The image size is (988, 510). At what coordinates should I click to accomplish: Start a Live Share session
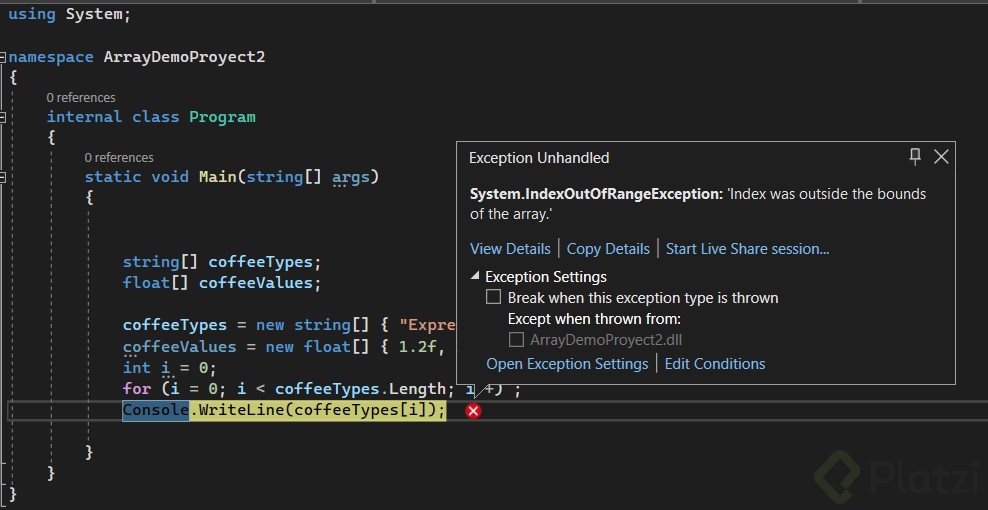pos(747,249)
